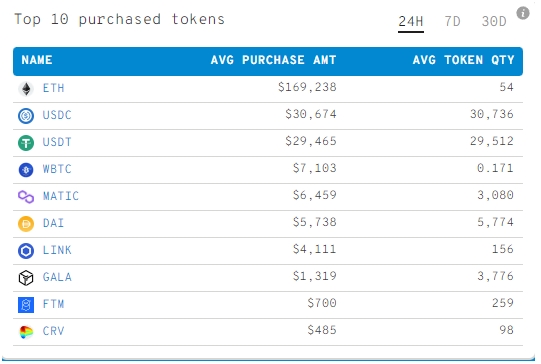541x364 pixels.
Task: Open the ETH token link
Action: [x=53, y=88]
